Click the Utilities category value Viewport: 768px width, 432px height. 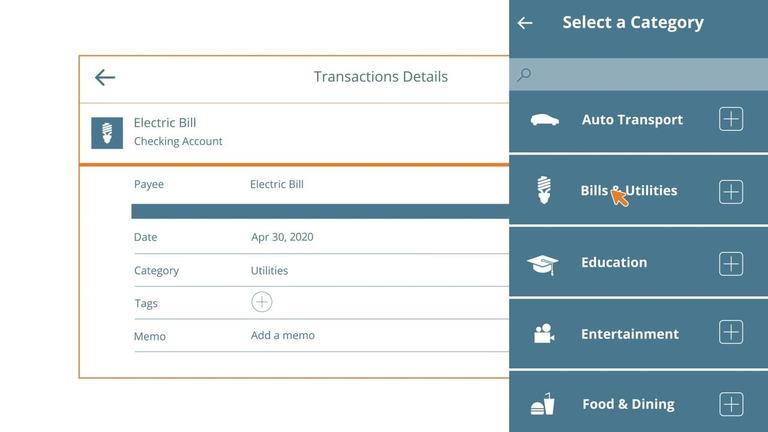(269, 270)
